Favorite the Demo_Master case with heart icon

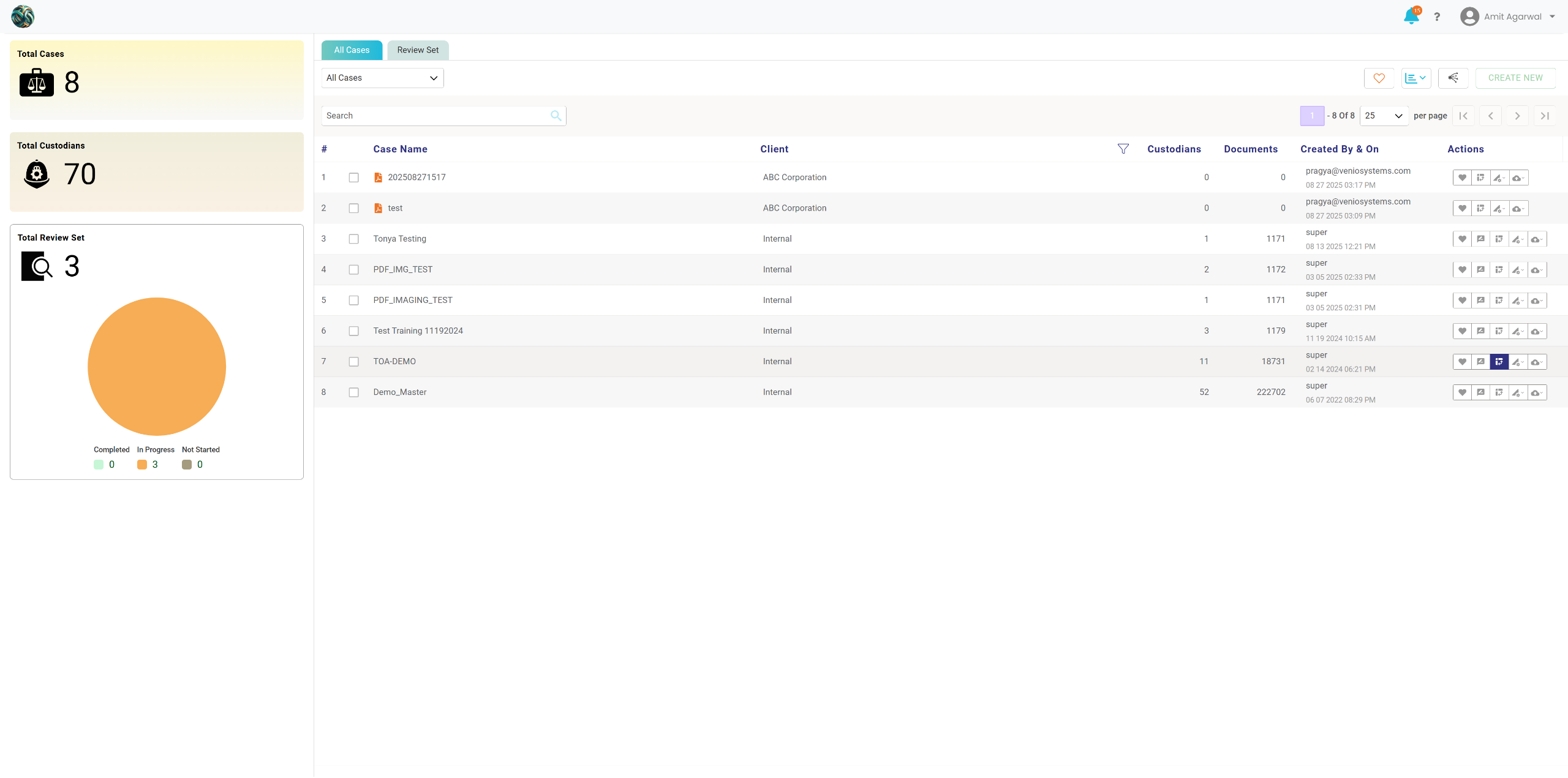point(1462,392)
